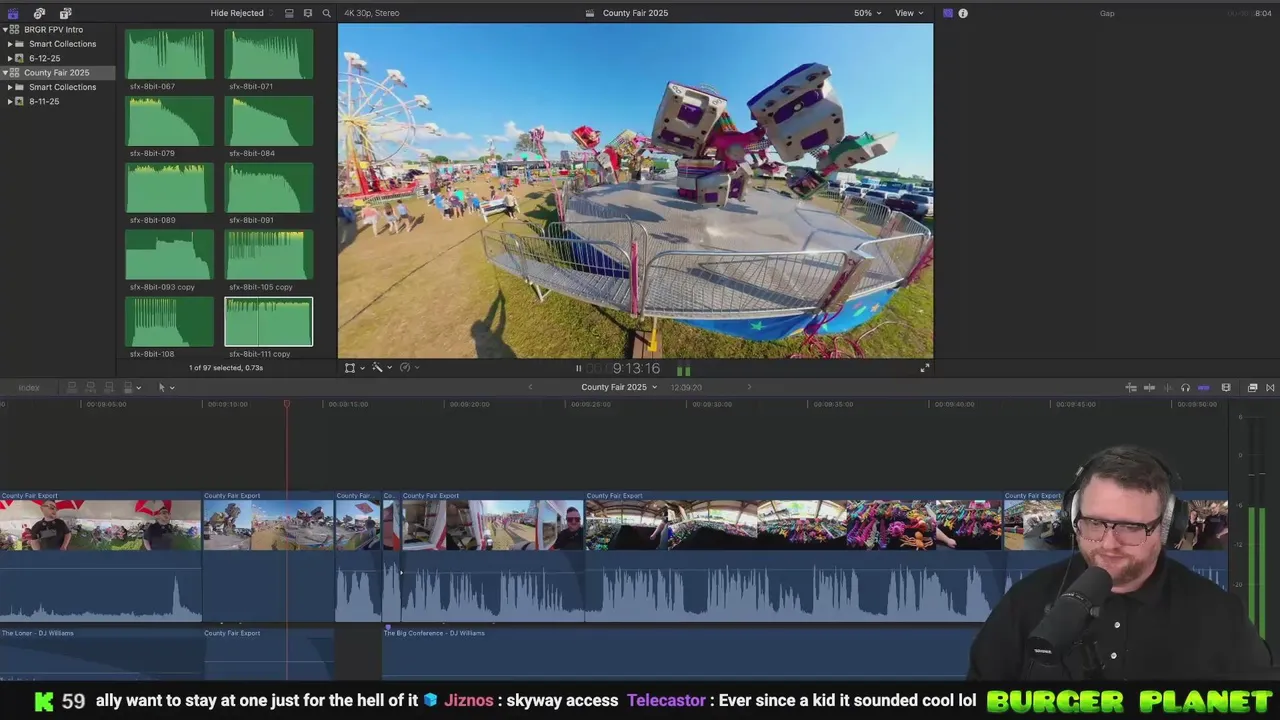The width and height of the screenshot is (1280, 720).
Task: Click the Select arrow tool
Action: (x=161, y=387)
